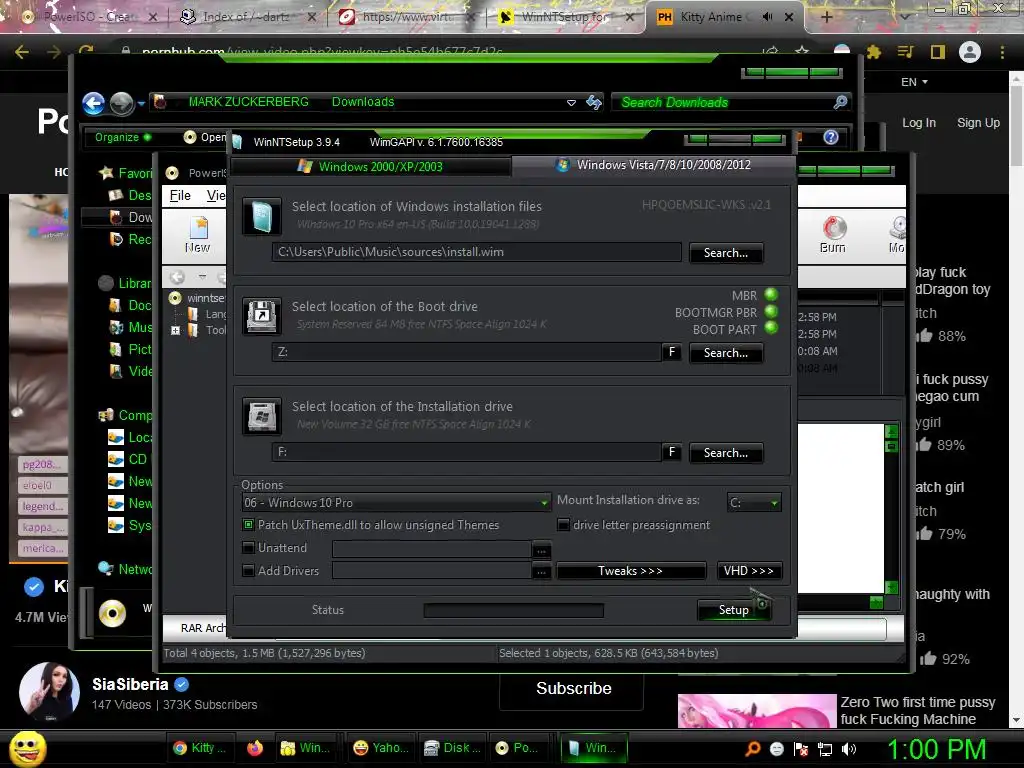Image resolution: width=1024 pixels, height=768 pixels.
Task: Click the New icon in PowerISO toolbar
Action: (197, 234)
